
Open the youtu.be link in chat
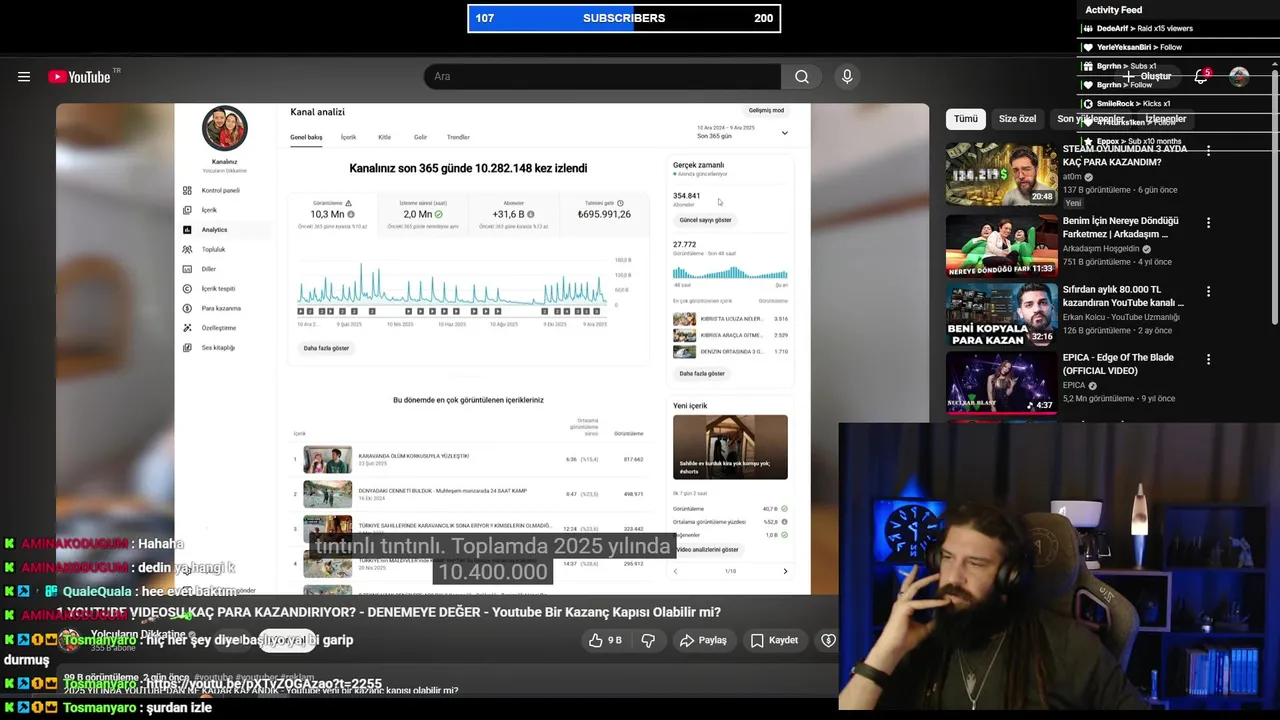[x=263, y=684]
